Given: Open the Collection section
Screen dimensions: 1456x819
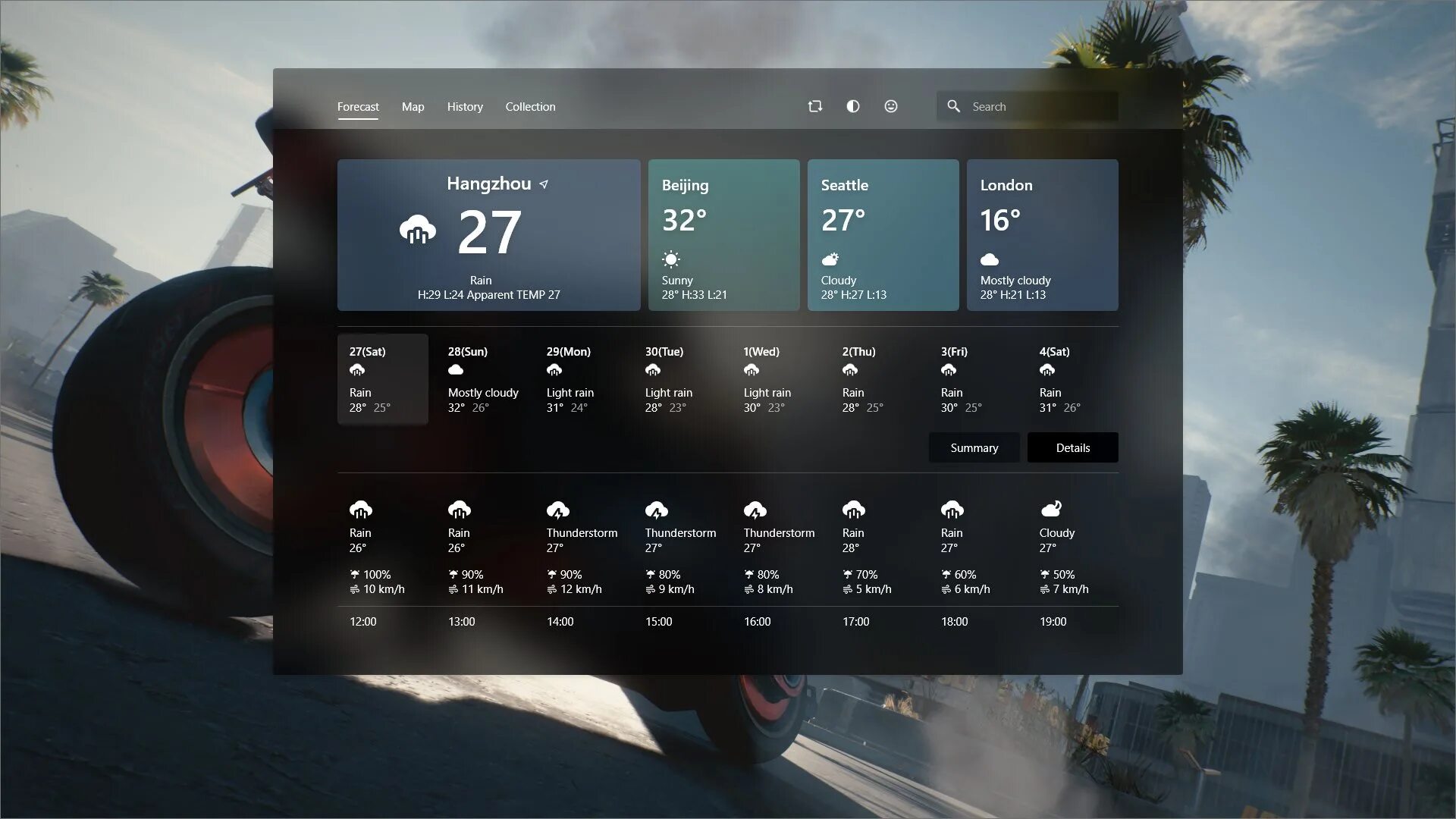Looking at the screenshot, I should (531, 106).
